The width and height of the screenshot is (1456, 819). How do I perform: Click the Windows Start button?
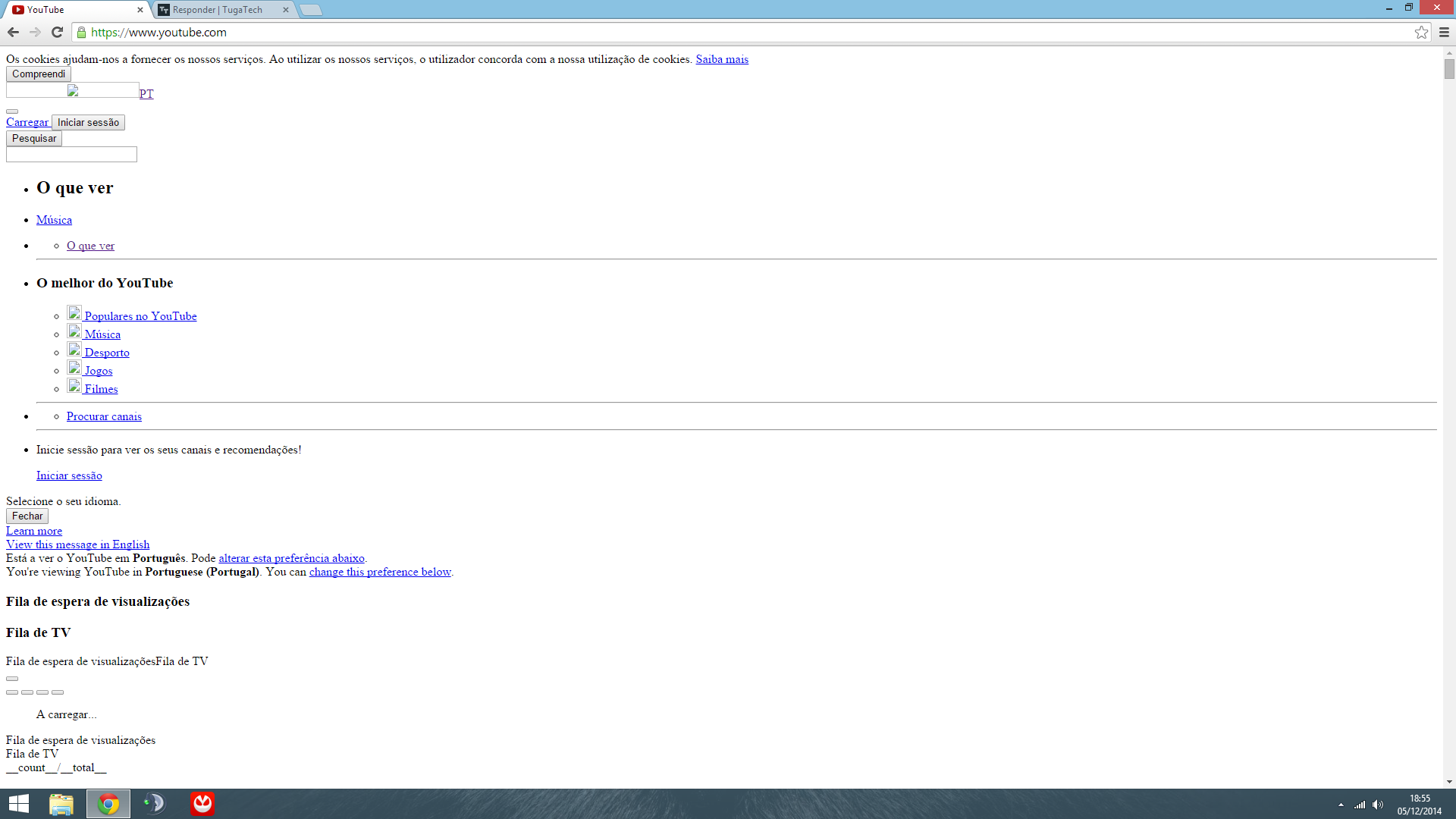pyautogui.click(x=18, y=804)
